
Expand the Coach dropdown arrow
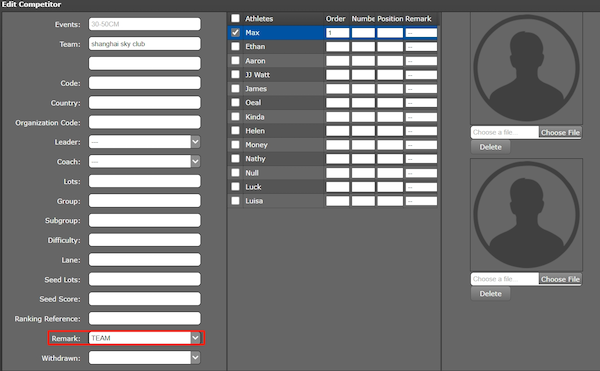point(195,161)
